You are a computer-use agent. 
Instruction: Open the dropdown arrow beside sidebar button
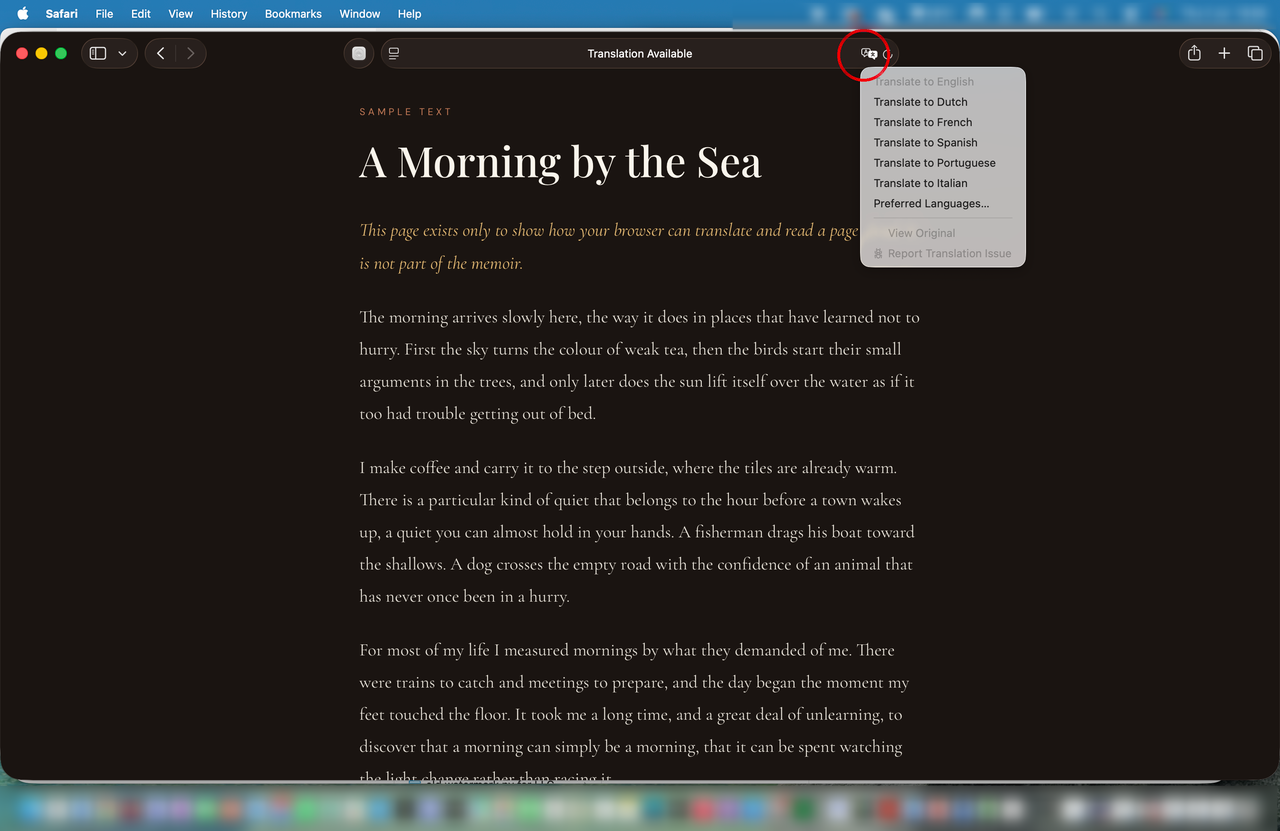tap(122, 54)
